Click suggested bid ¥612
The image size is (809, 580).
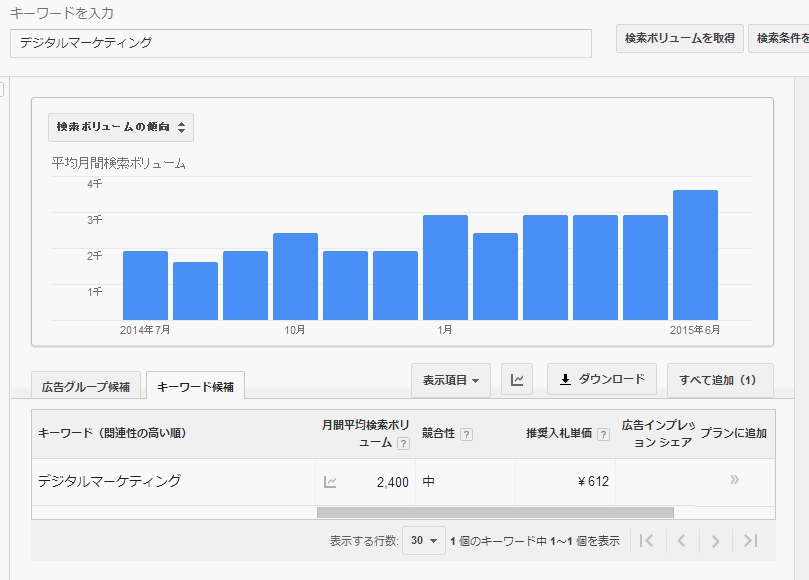point(593,482)
